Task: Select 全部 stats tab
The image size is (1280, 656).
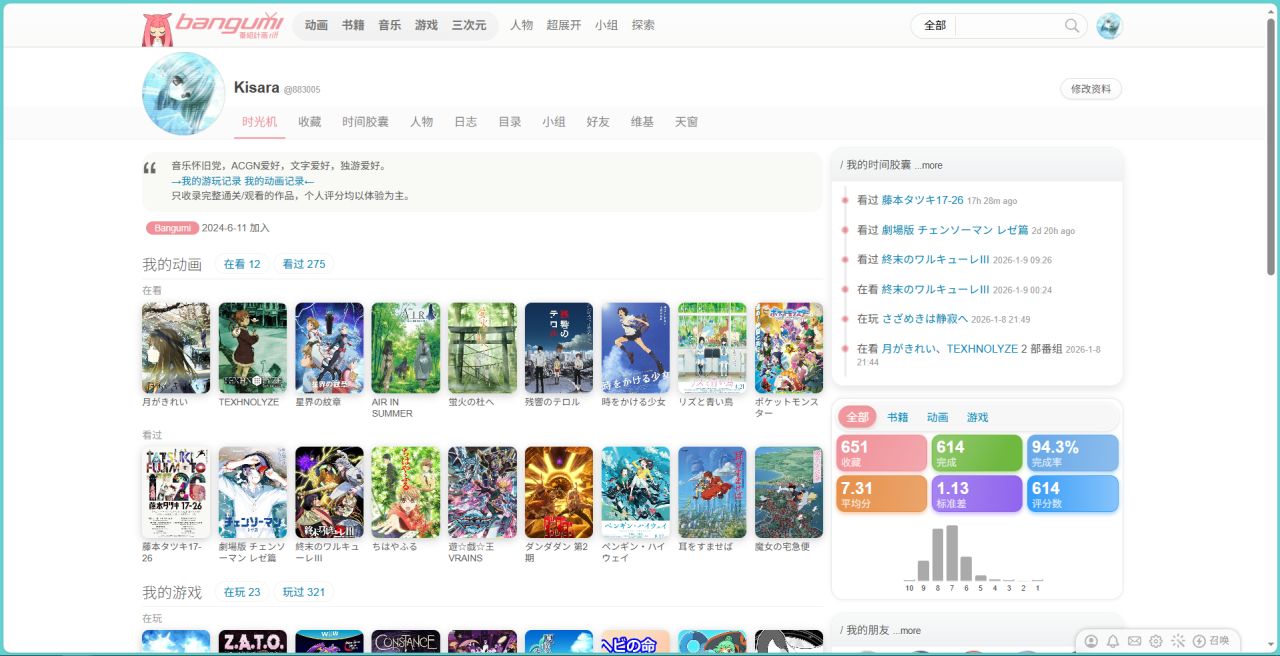Action: pyautogui.click(x=858, y=417)
